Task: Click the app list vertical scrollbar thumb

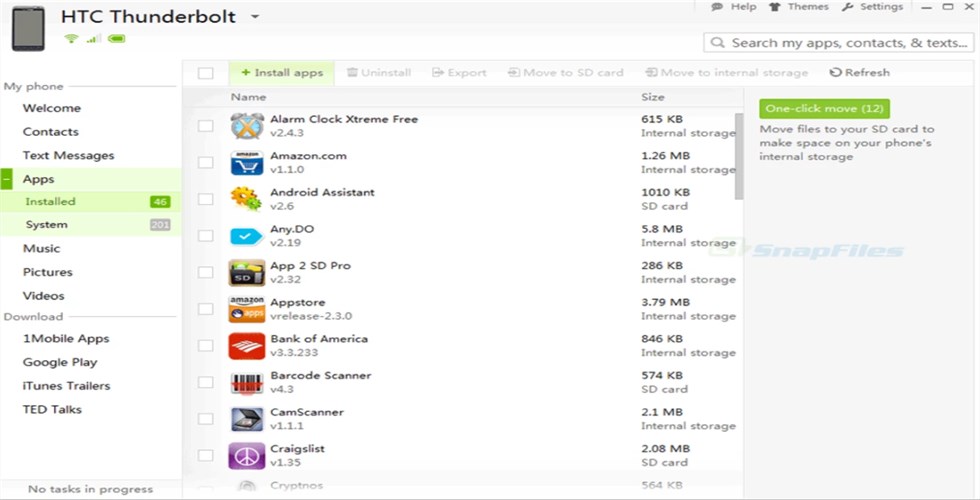Action: 739,156
